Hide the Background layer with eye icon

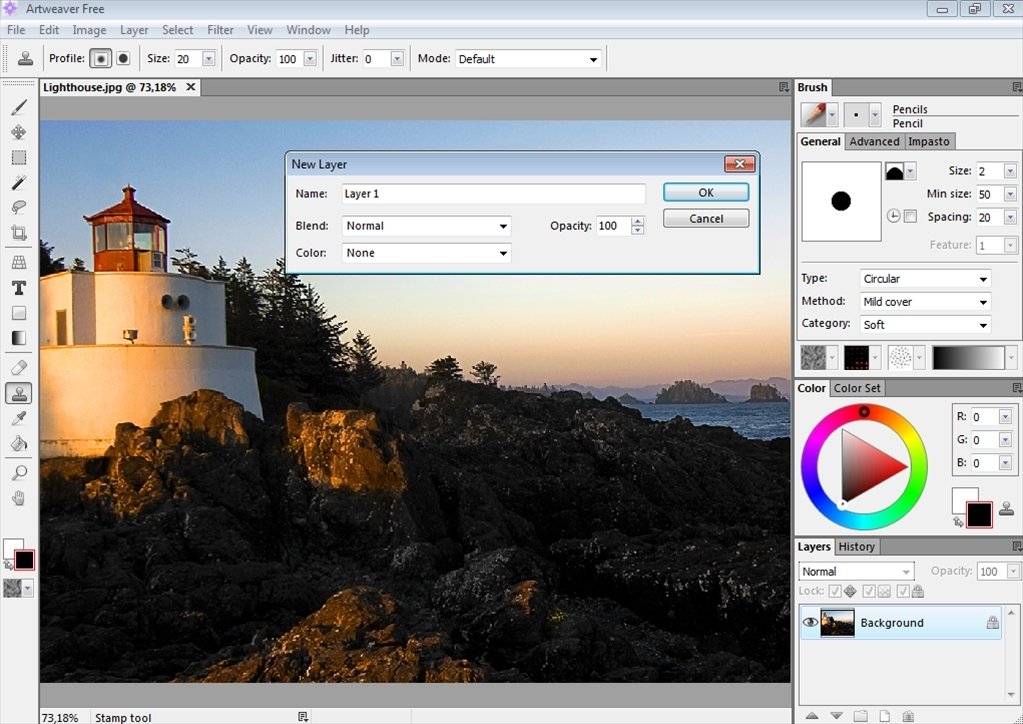(810, 622)
